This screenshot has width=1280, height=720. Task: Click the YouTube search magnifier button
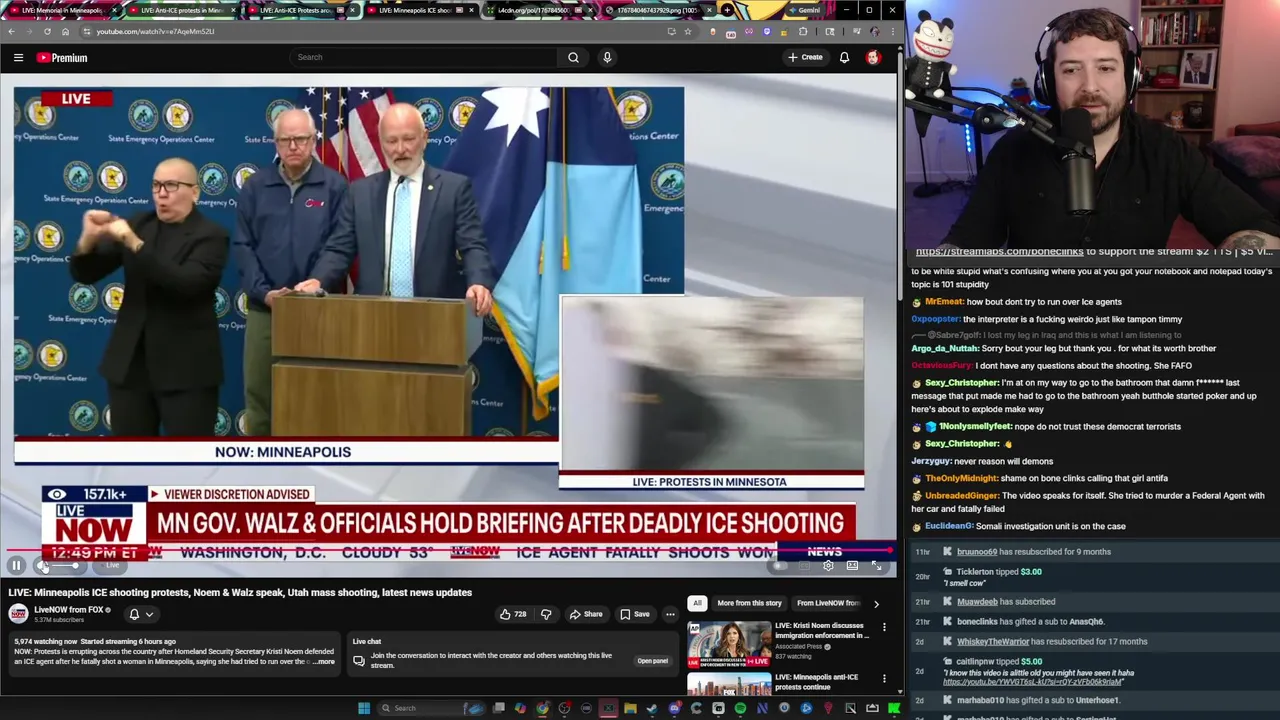[x=573, y=57]
